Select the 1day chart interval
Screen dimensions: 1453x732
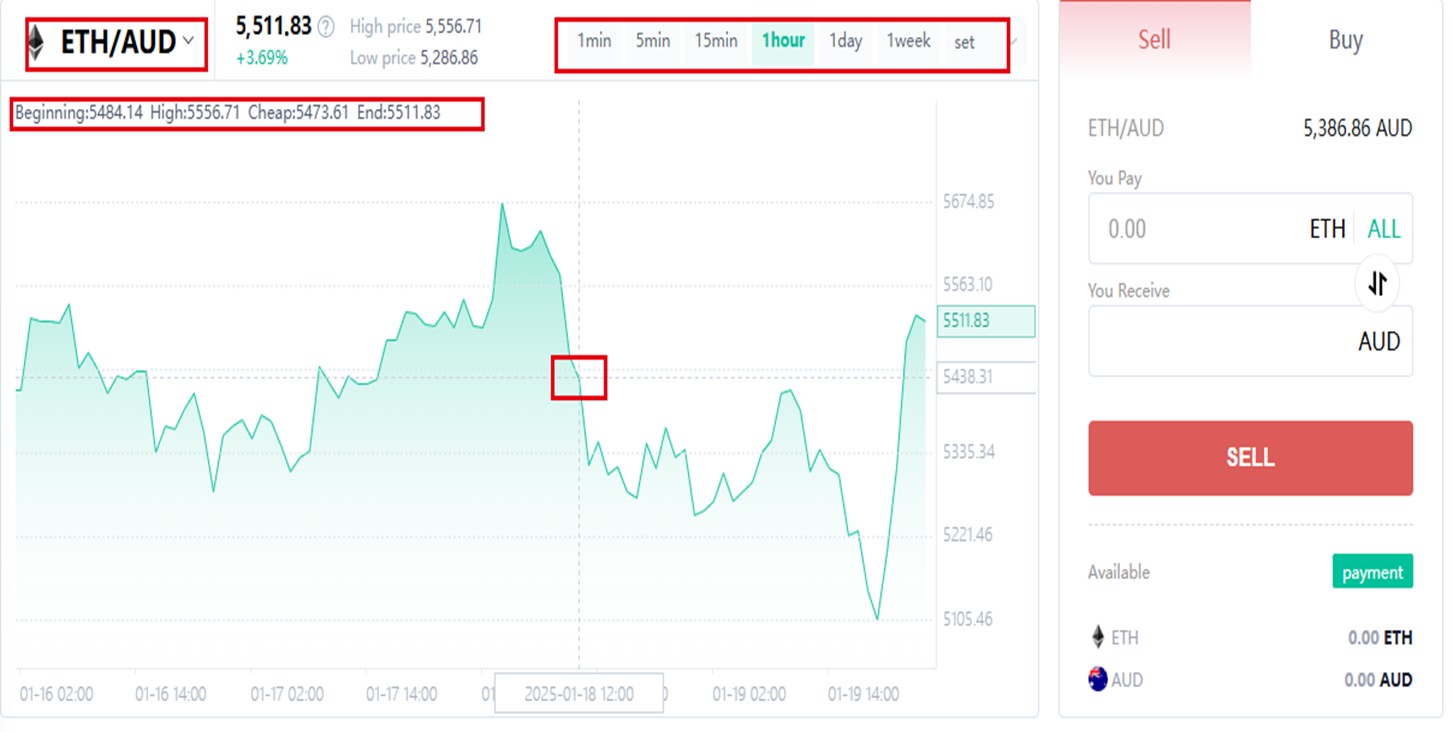point(845,41)
